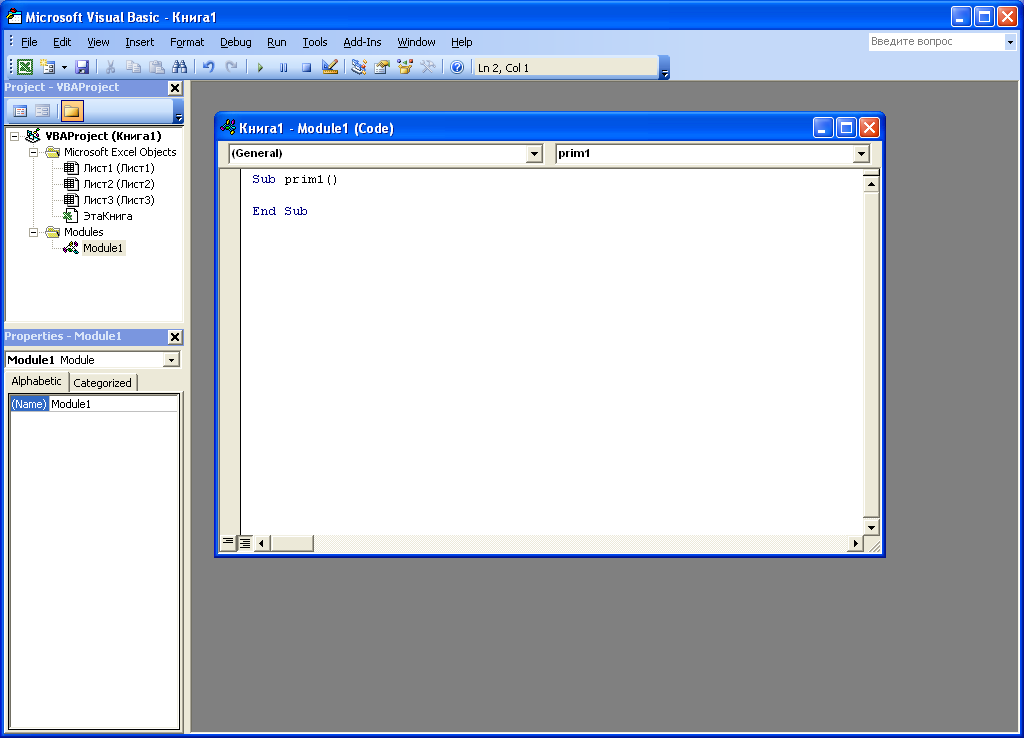Click the 'Введите вопрос' help search box
1024x738 pixels.
936,41
